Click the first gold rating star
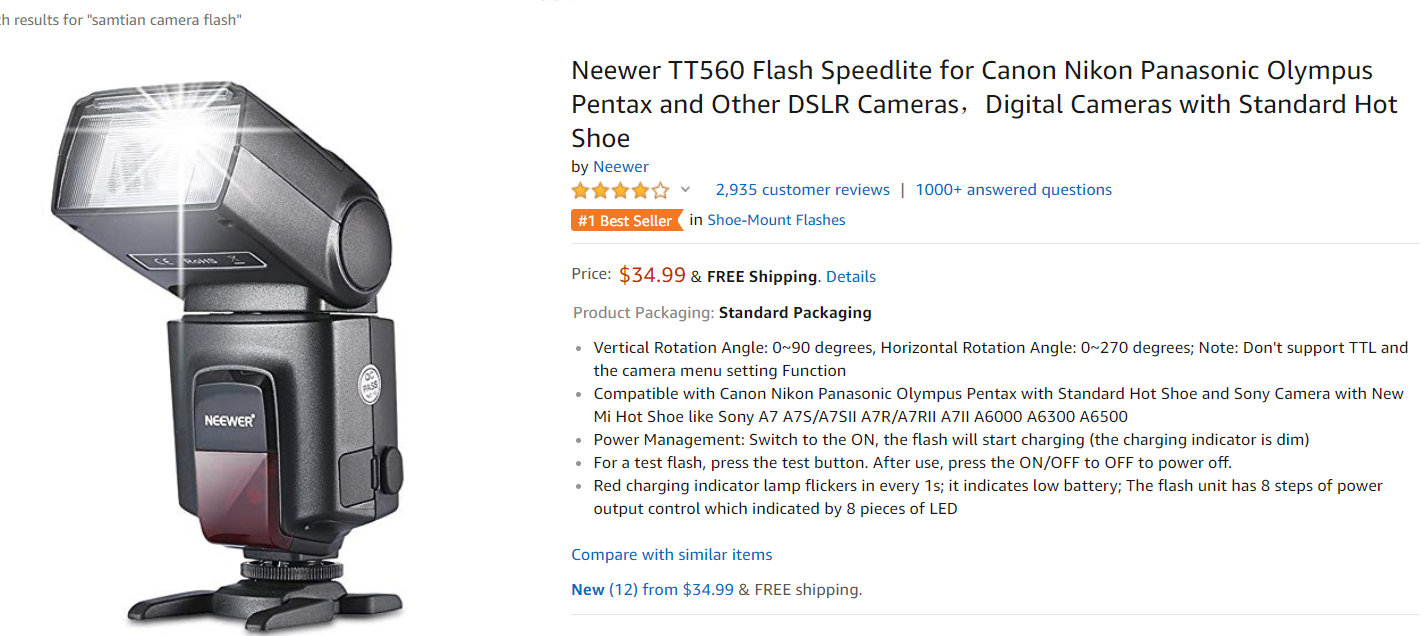The width and height of the screenshot is (1424, 636). [x=580, y=190]
